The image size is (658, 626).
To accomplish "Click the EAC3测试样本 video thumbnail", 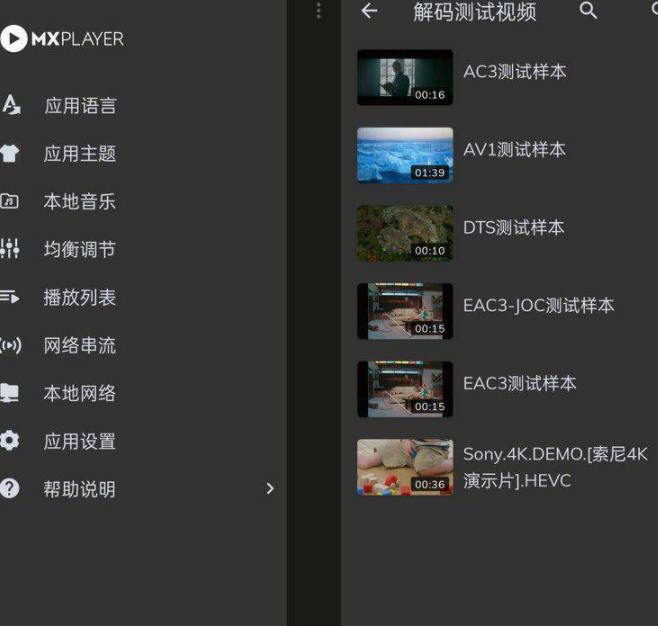I will 405,389.
